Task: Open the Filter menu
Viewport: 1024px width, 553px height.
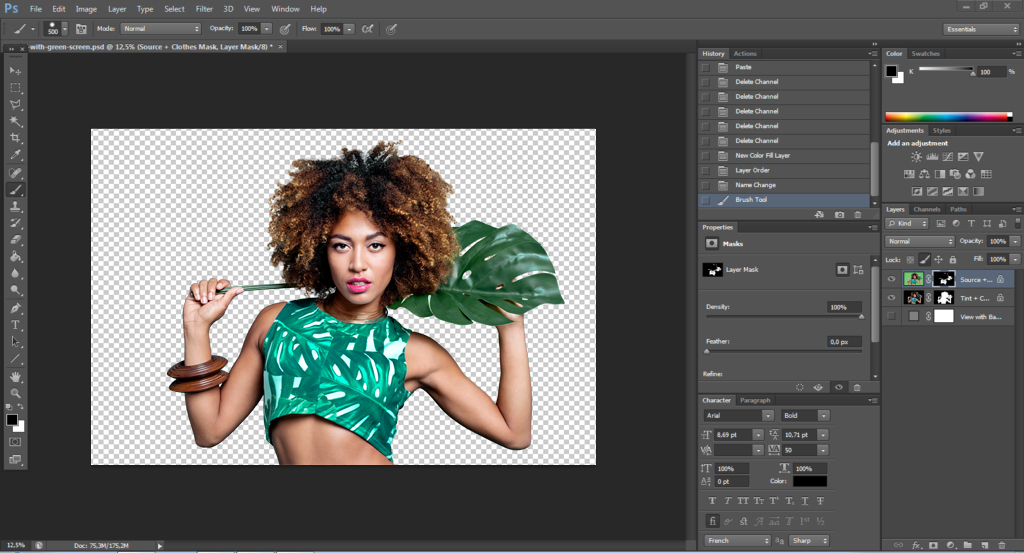Action: tap(204, 9)
